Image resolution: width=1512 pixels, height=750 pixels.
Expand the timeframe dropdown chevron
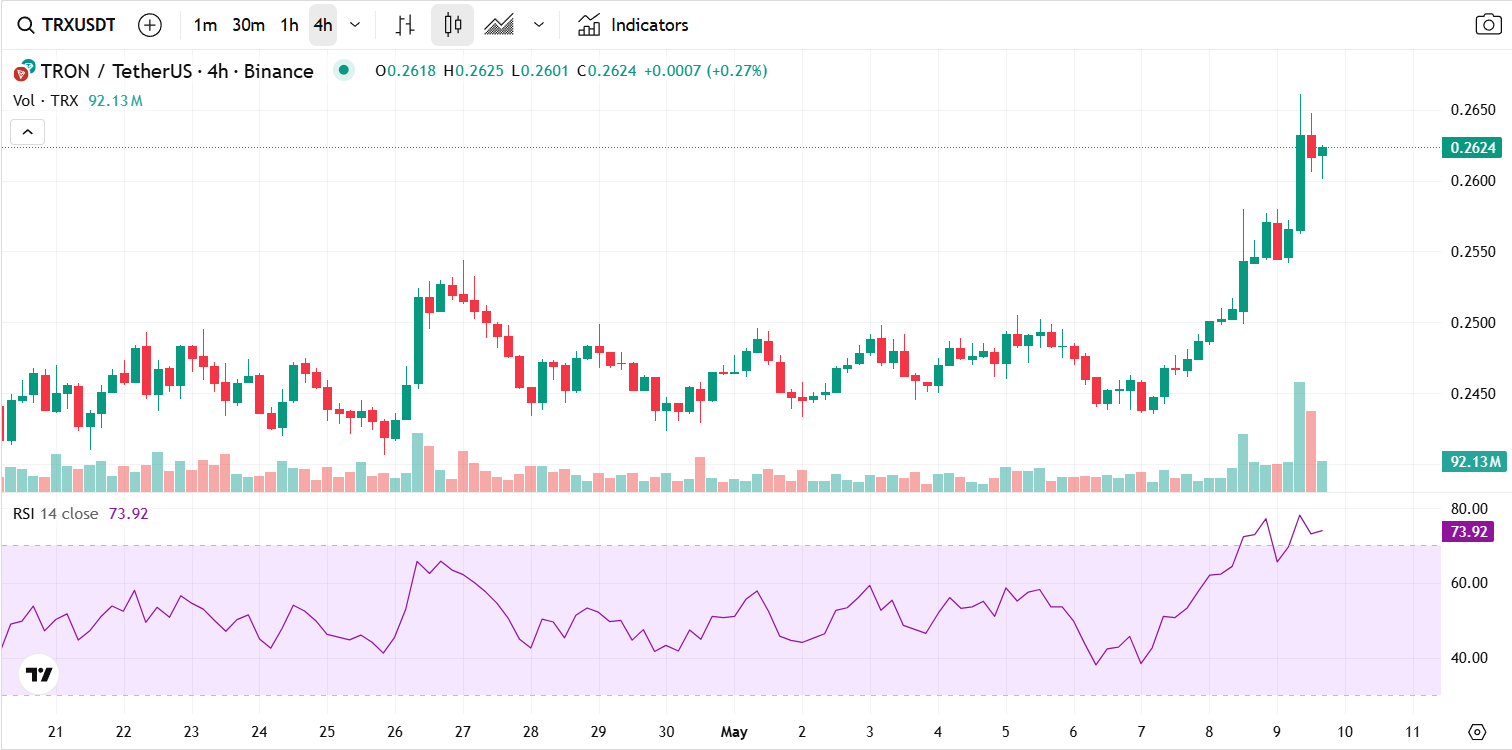tap(355, 25)
